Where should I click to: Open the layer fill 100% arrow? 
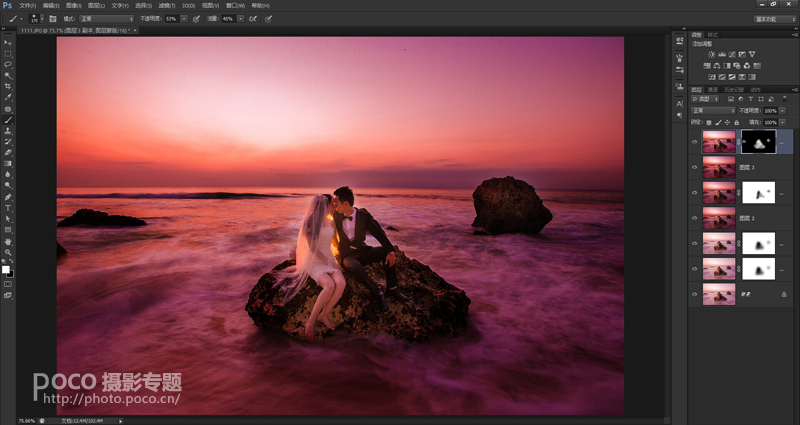(782, 122)
